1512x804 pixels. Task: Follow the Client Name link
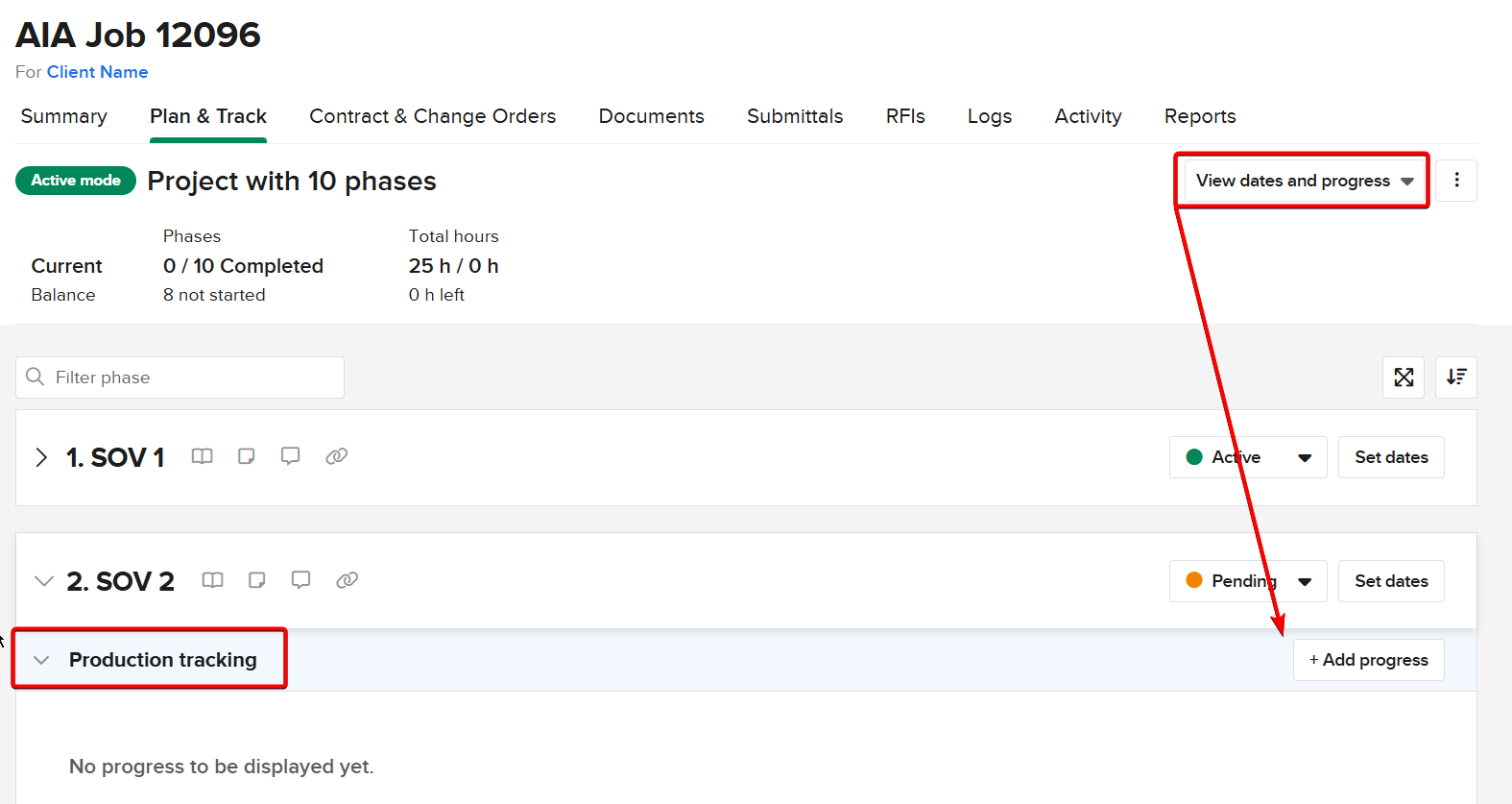click(x=97, y=72)
